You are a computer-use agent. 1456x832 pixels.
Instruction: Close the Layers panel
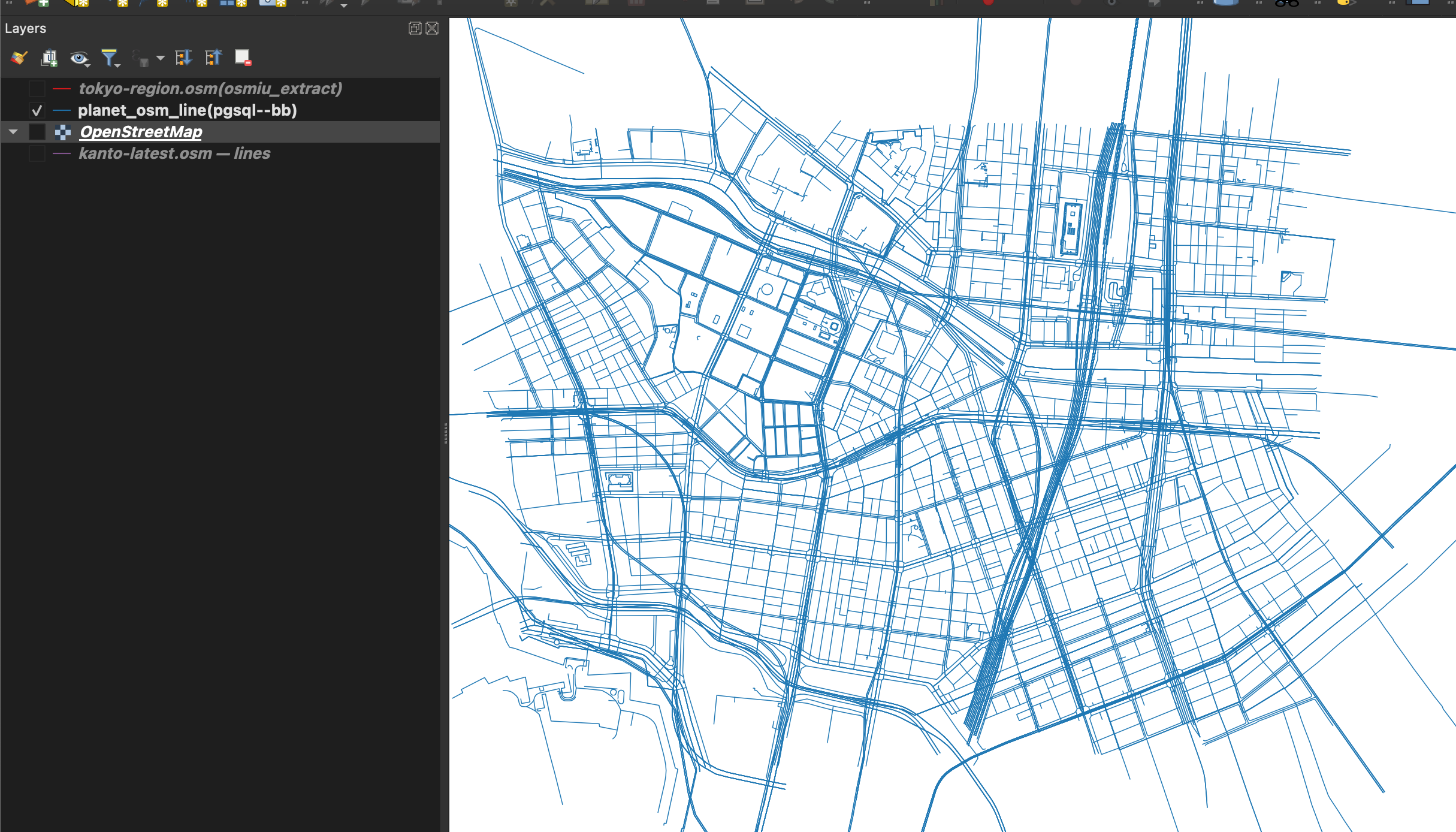click(x=432, y=28)
